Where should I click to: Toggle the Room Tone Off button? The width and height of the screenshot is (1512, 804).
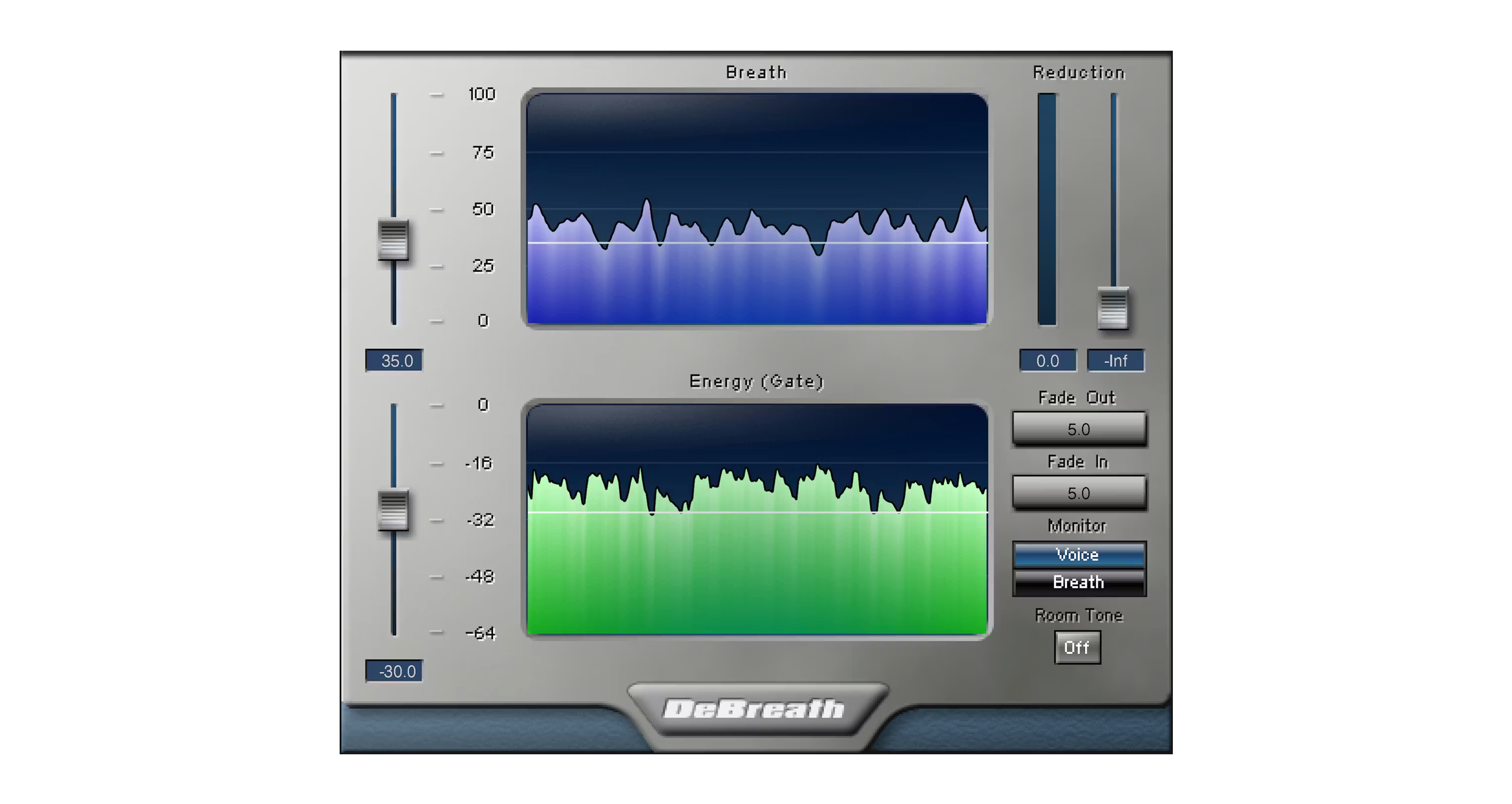pos(1077,648)
